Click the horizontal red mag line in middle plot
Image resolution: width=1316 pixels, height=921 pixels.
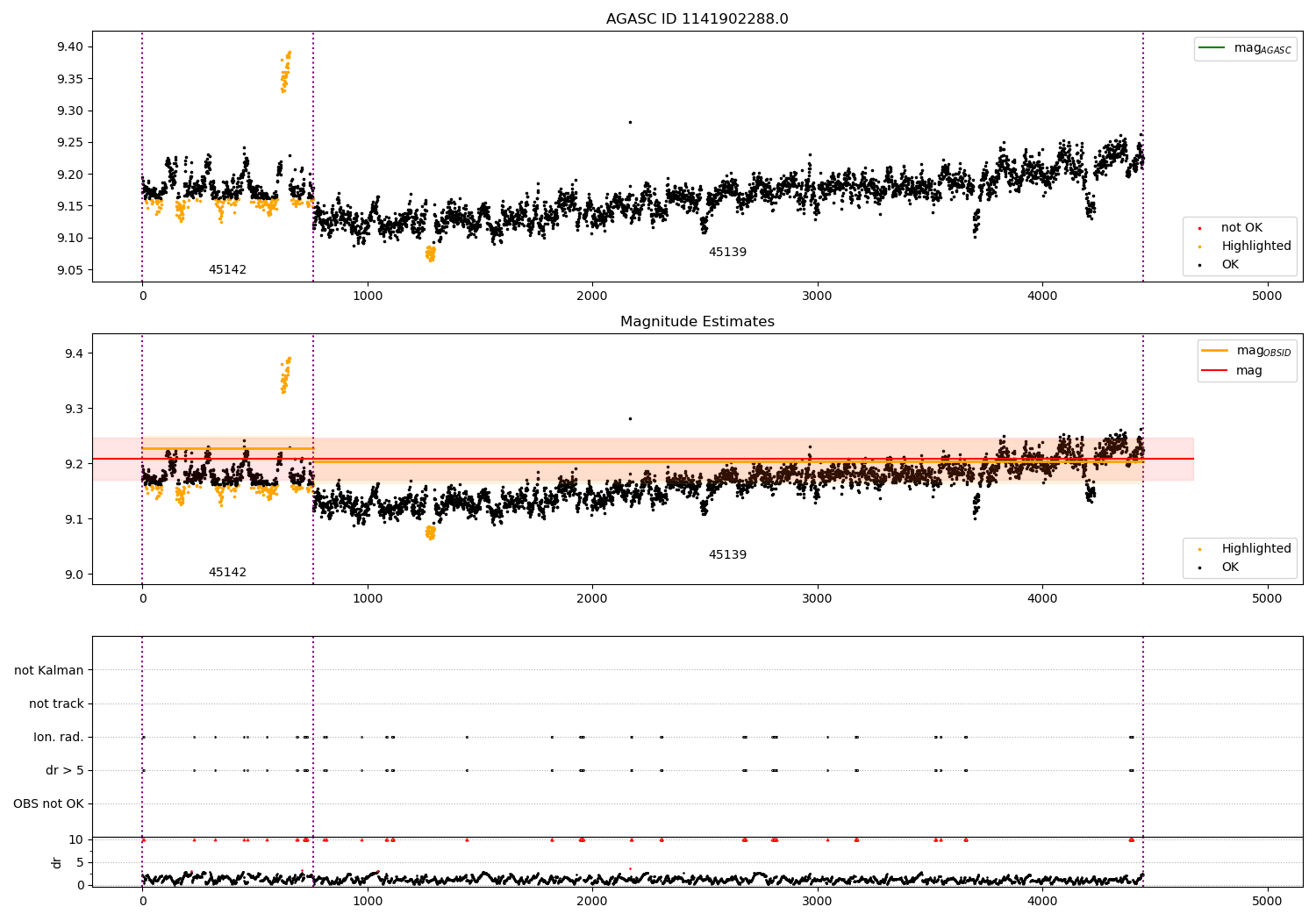(x=643, y=459)
